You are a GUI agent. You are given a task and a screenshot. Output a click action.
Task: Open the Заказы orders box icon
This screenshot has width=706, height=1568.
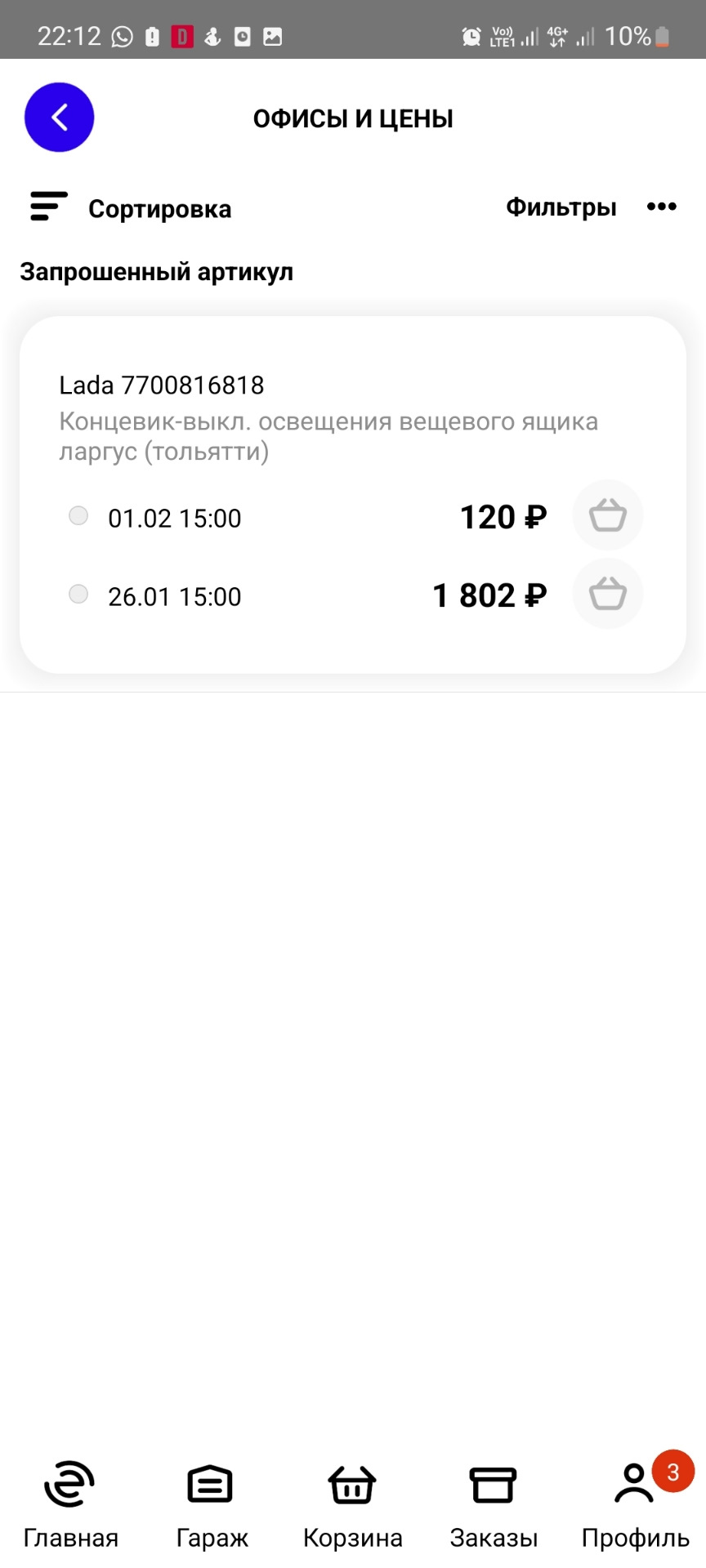click(x=493, y=1485)
